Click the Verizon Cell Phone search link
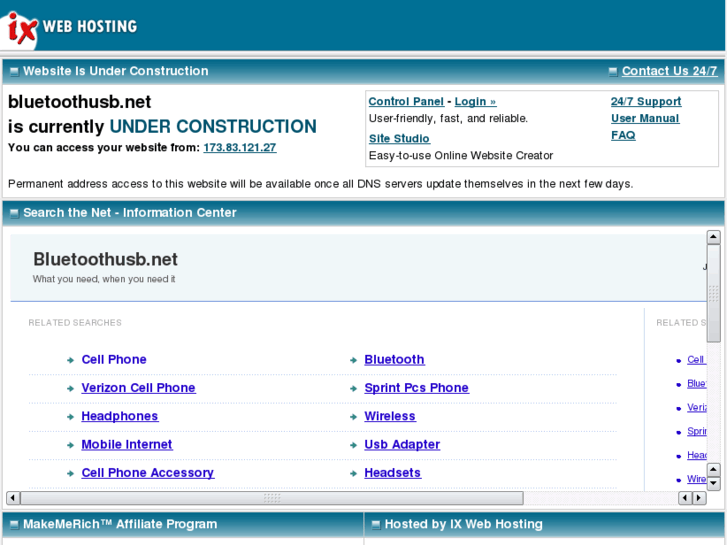 [138, 388]
